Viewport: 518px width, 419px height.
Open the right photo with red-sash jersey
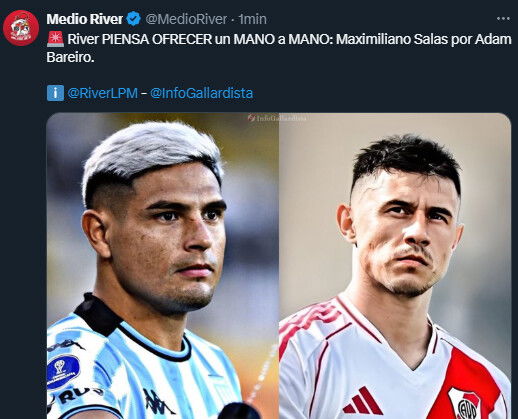(x=395, y=266)
